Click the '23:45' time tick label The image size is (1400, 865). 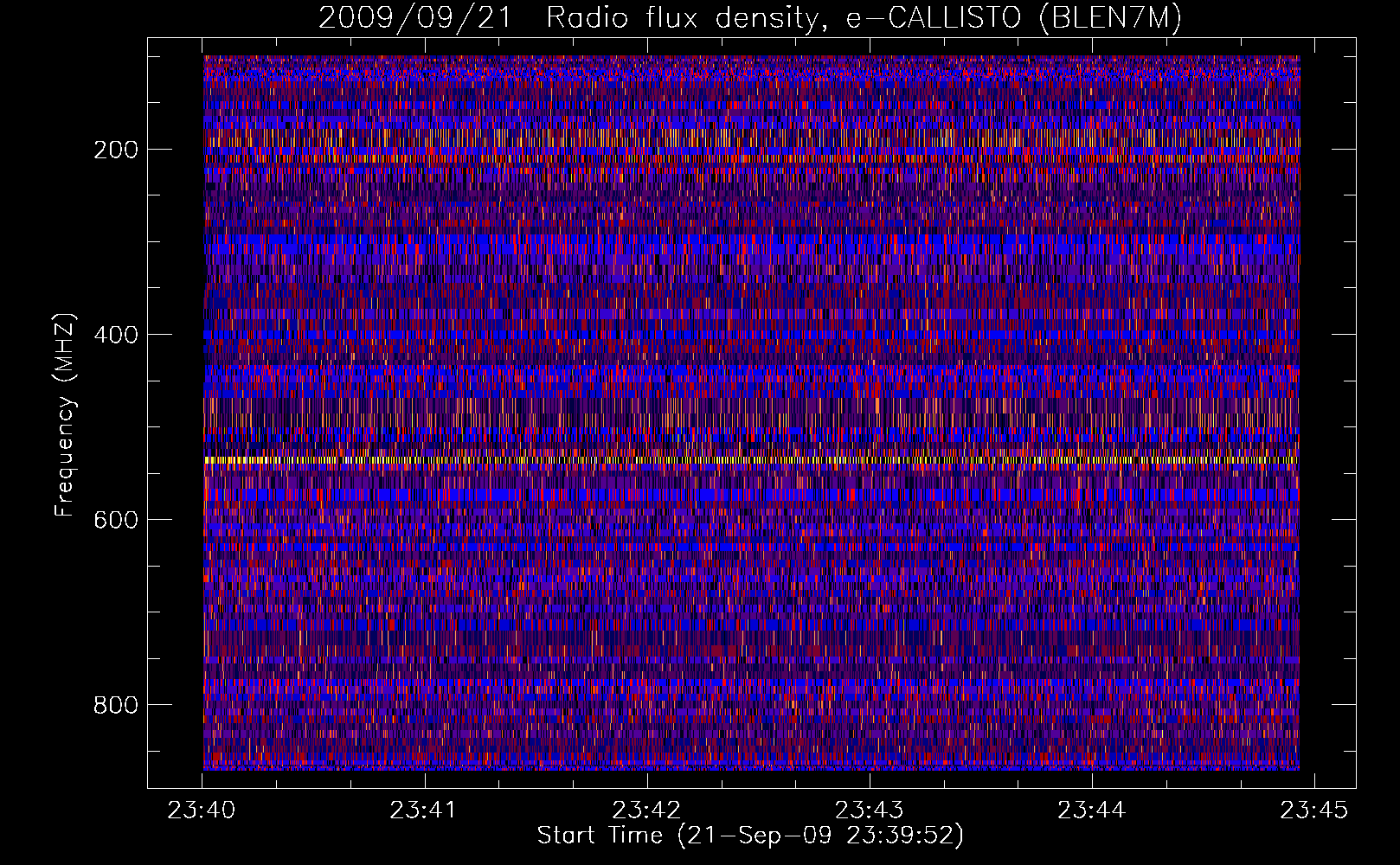(x=1314, y=811)
